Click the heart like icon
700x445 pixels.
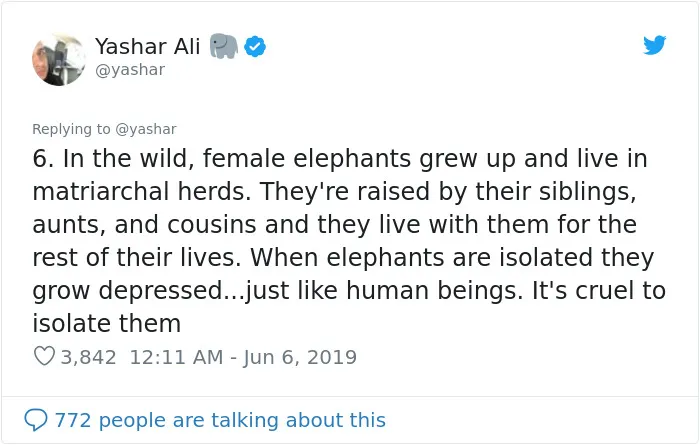point(44,356)
